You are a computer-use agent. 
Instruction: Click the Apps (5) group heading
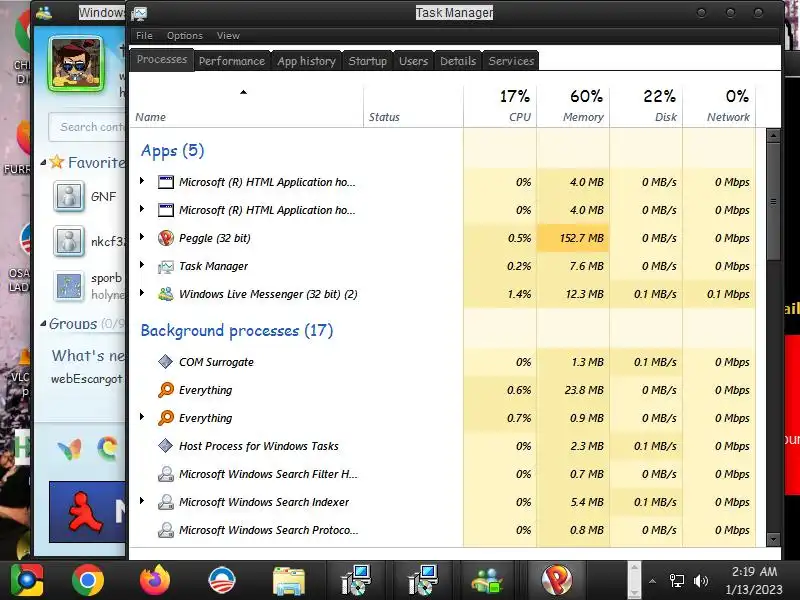172,151
